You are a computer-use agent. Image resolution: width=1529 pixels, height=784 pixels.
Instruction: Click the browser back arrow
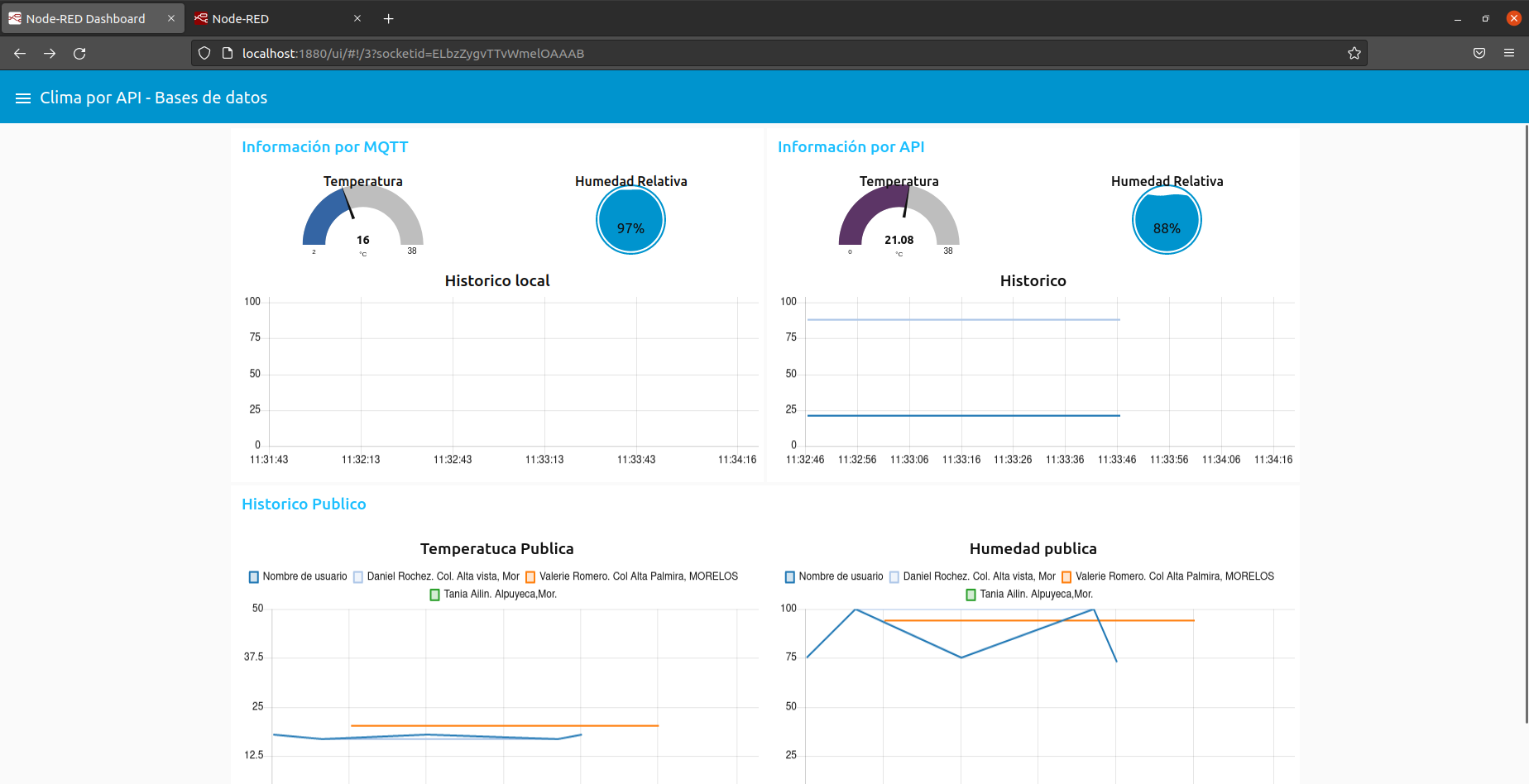pyautogui.click(x=19, y=53)
